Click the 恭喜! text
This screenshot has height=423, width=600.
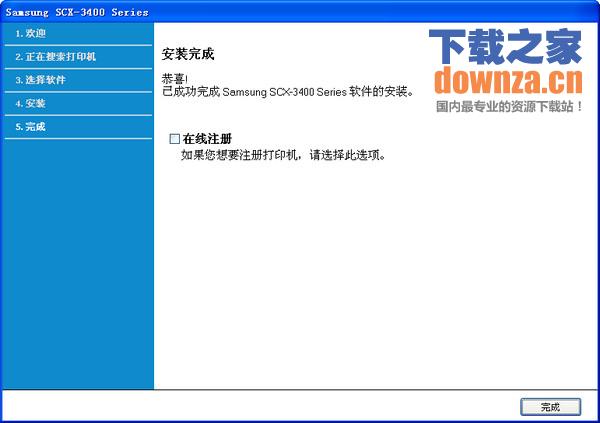[x=175, y=79]
